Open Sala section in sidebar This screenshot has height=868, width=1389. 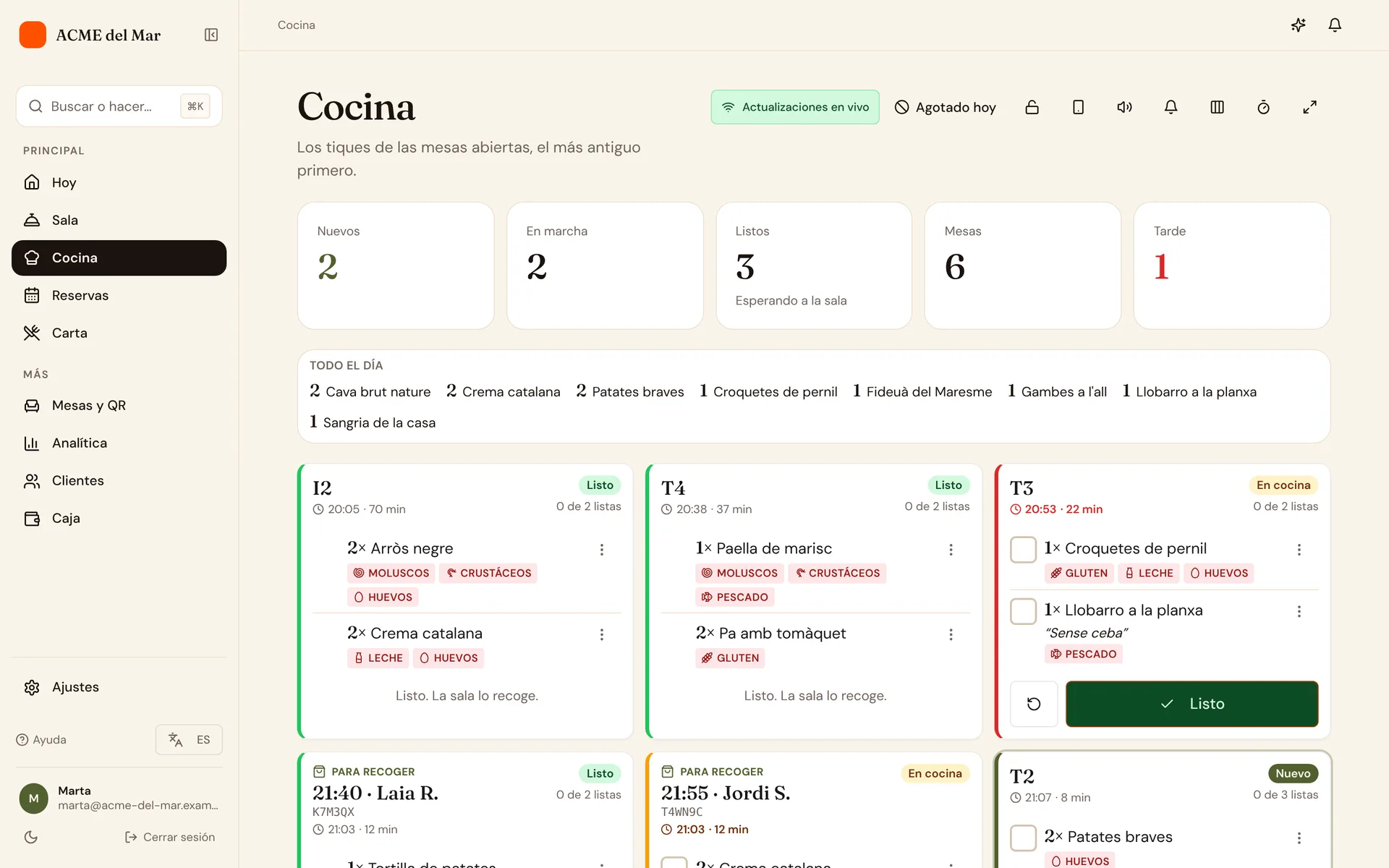point(119,220)
